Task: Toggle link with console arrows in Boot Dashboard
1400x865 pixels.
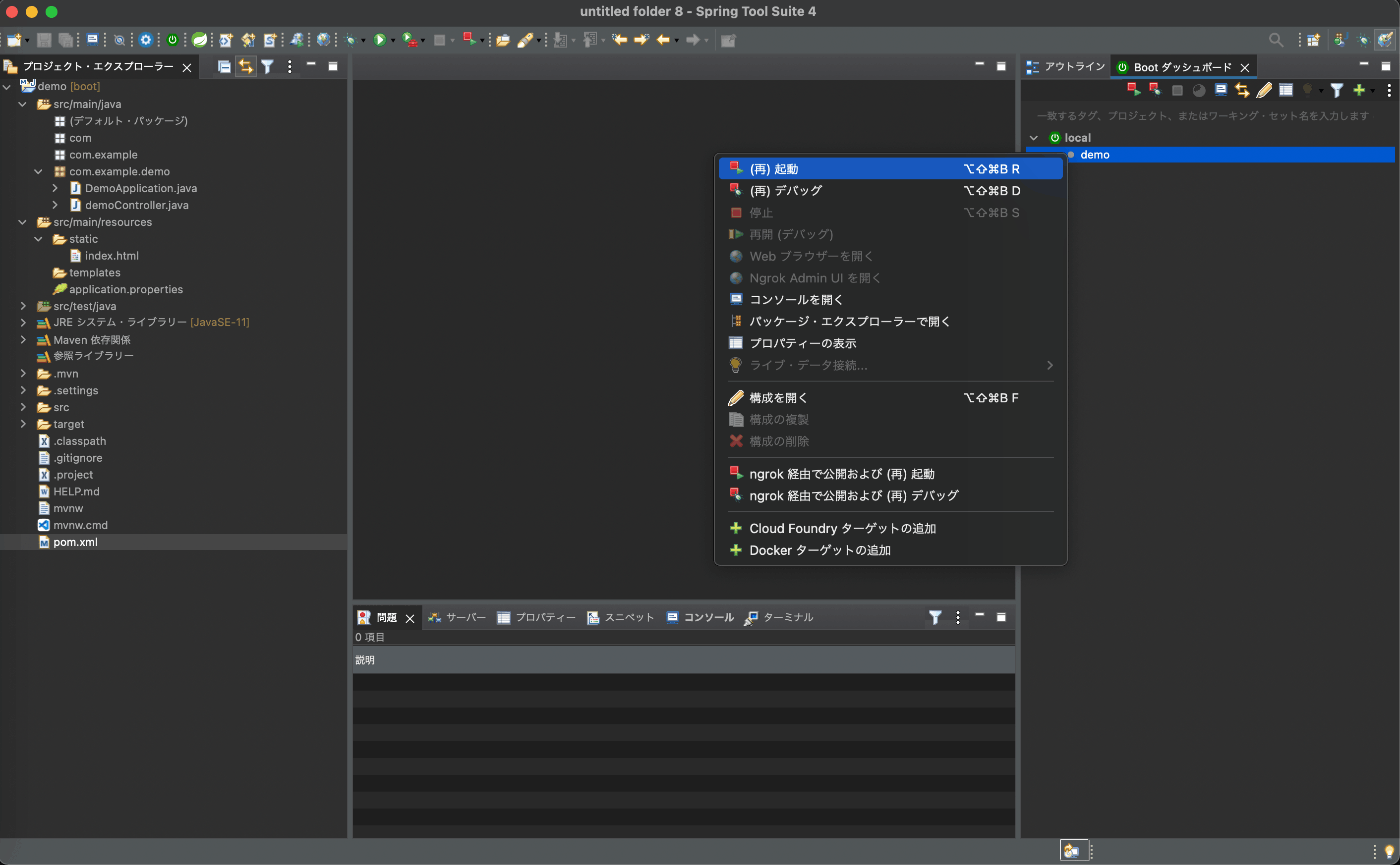Action: 1242,90
